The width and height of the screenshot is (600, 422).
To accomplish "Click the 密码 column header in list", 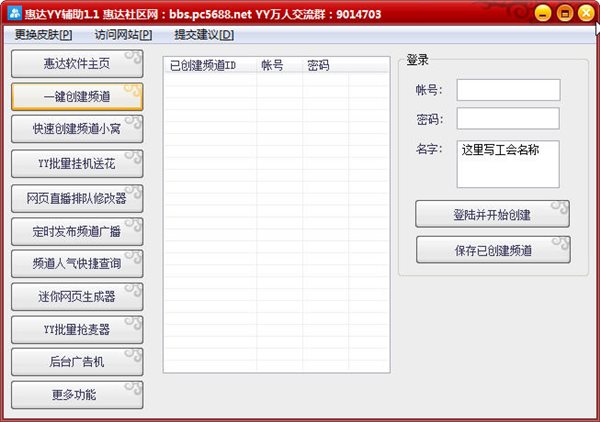I will click(x=326, y=65).
